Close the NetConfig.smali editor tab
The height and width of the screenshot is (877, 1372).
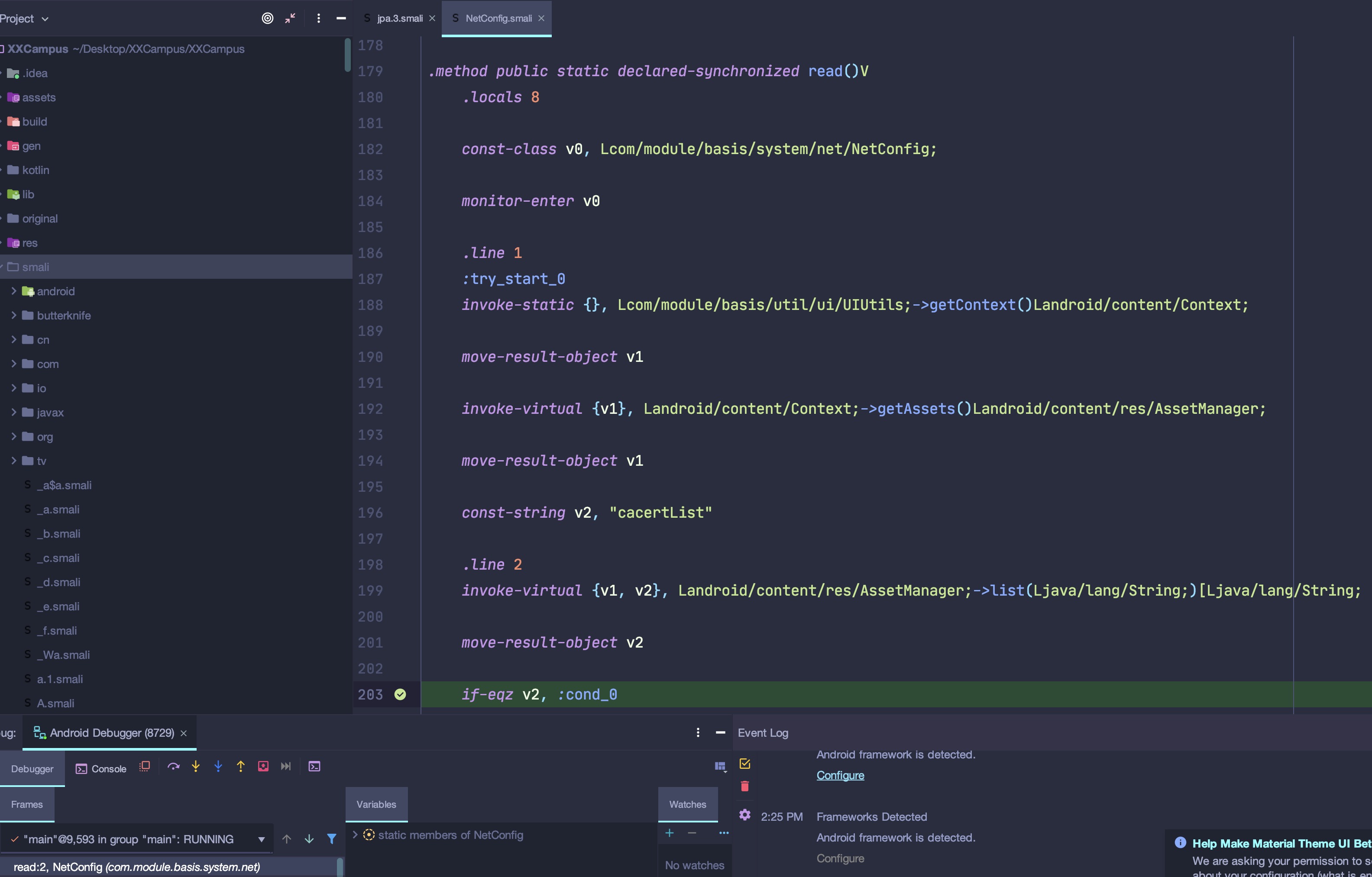tap(541, 18)
